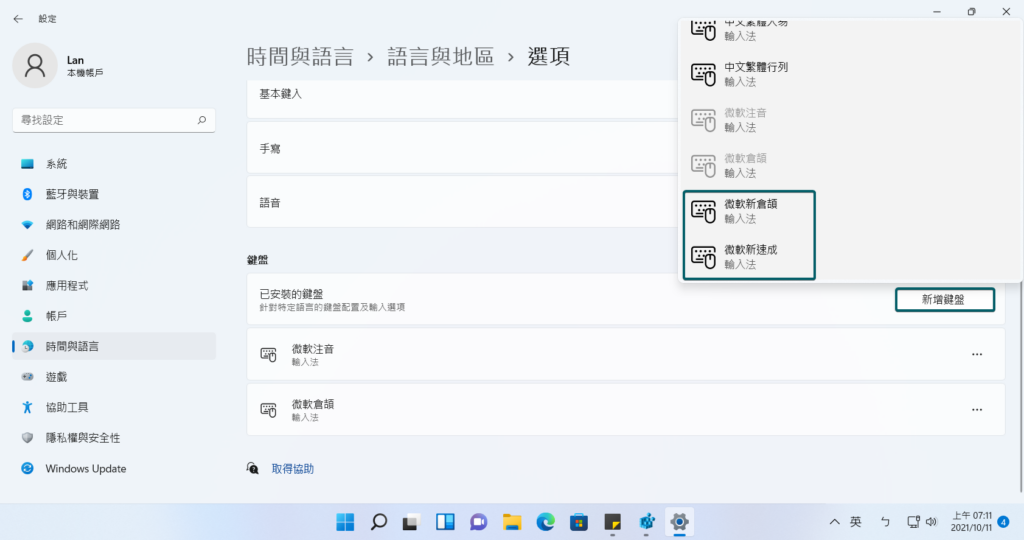Open the notification count badge

1004,522
